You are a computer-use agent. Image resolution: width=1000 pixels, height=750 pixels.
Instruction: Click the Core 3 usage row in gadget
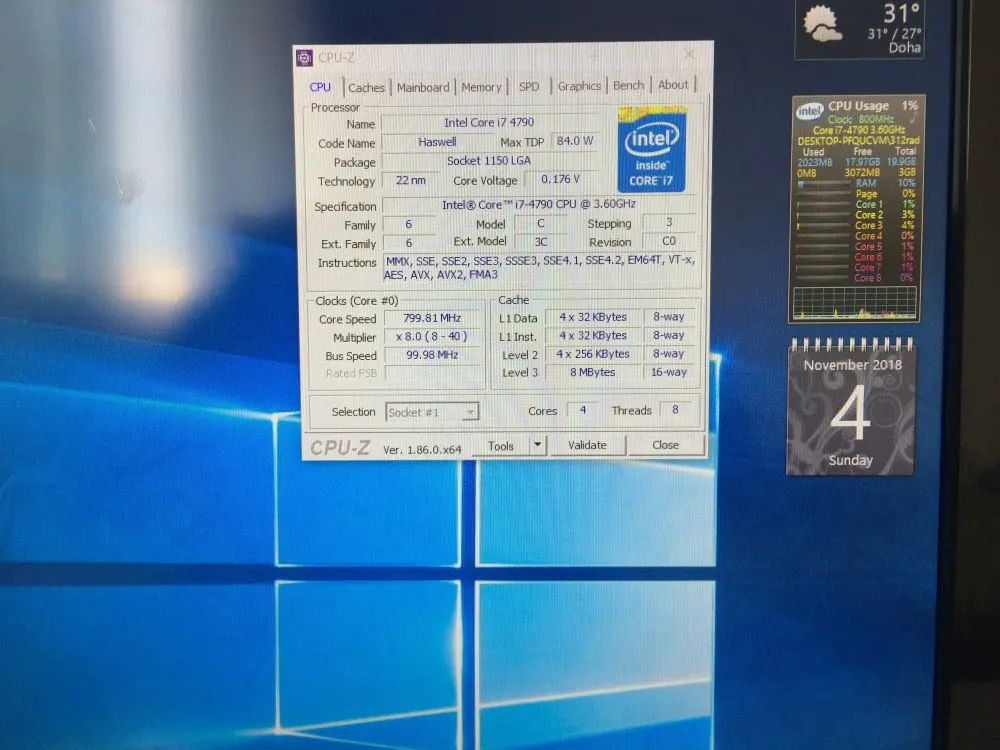point(855,225)
